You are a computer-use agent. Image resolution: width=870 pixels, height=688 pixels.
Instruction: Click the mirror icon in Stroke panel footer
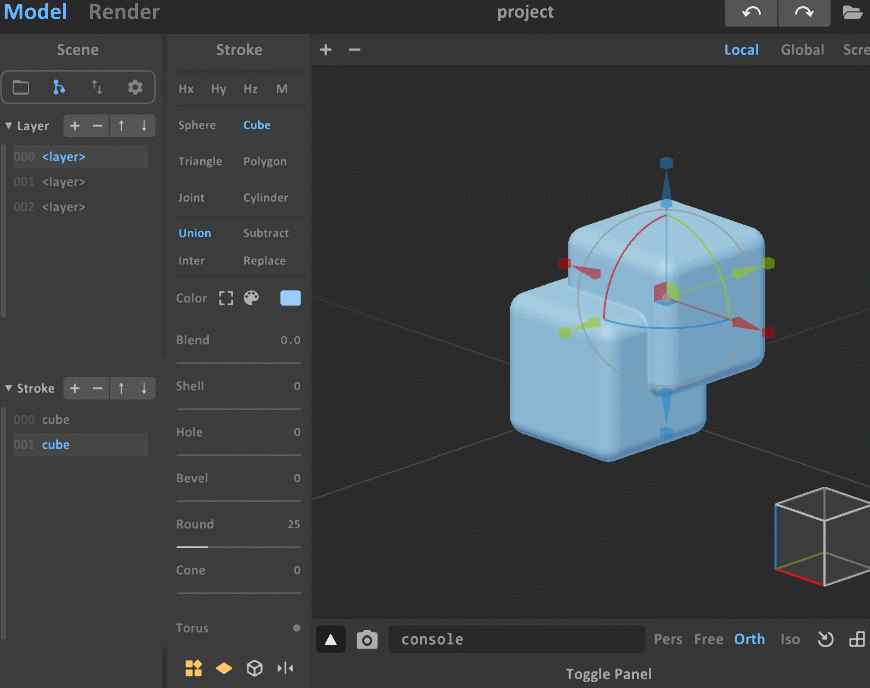point(285,668)
